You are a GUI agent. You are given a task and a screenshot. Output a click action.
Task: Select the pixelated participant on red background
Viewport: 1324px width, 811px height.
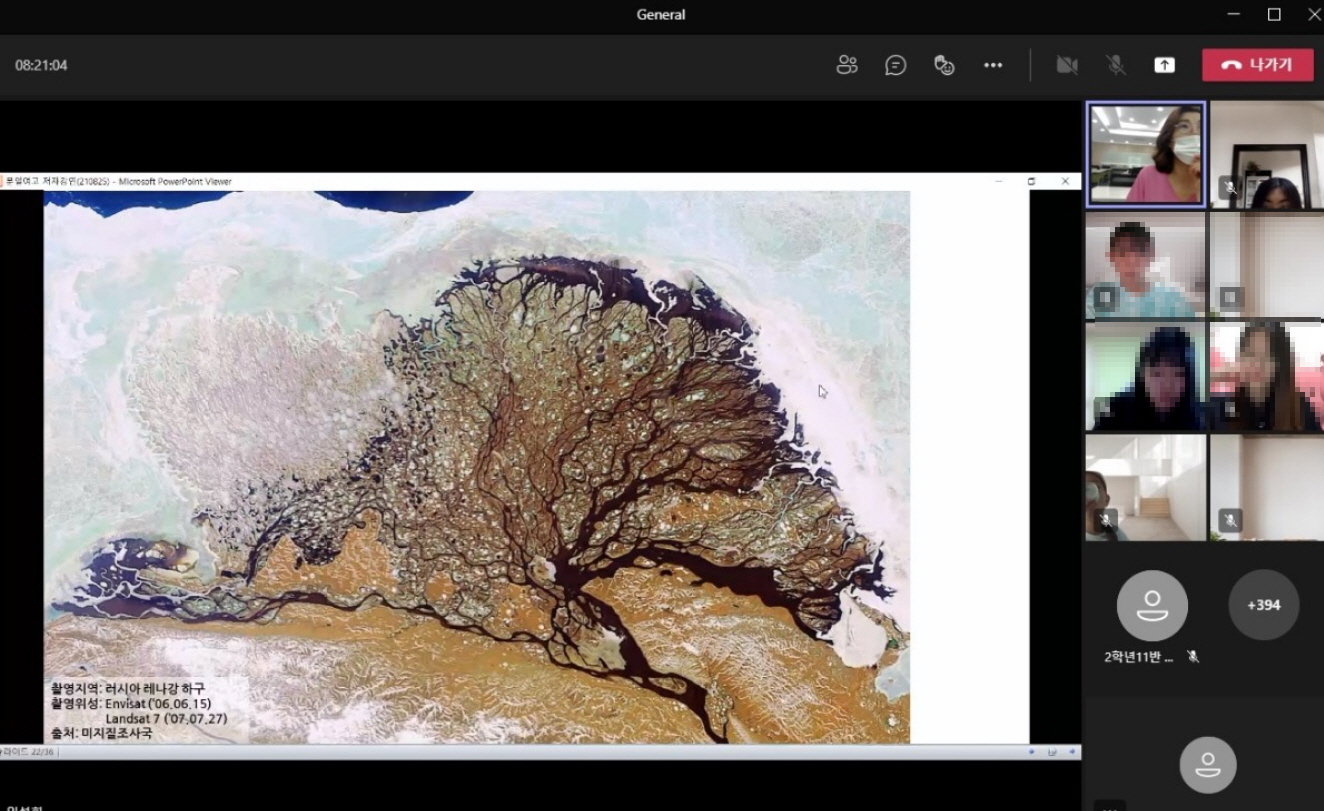point(1266,376)
